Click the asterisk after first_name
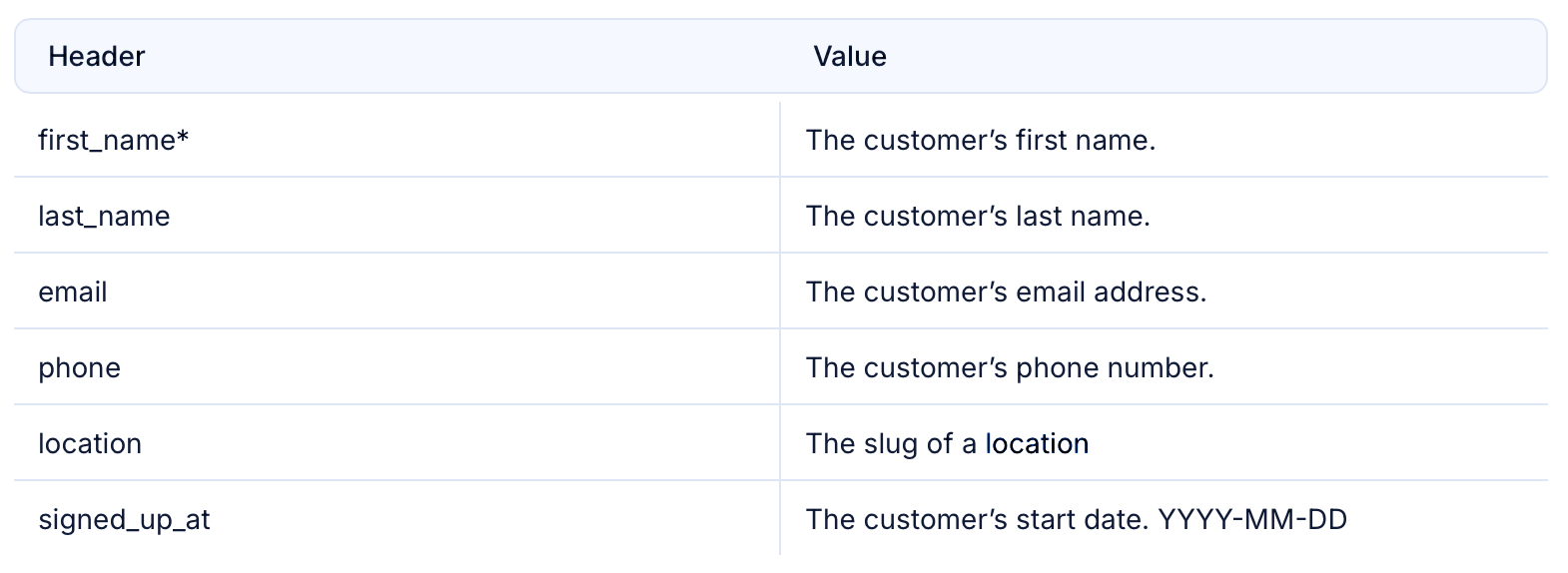Viewport: 1568px width, 573px height. (183, 138)
